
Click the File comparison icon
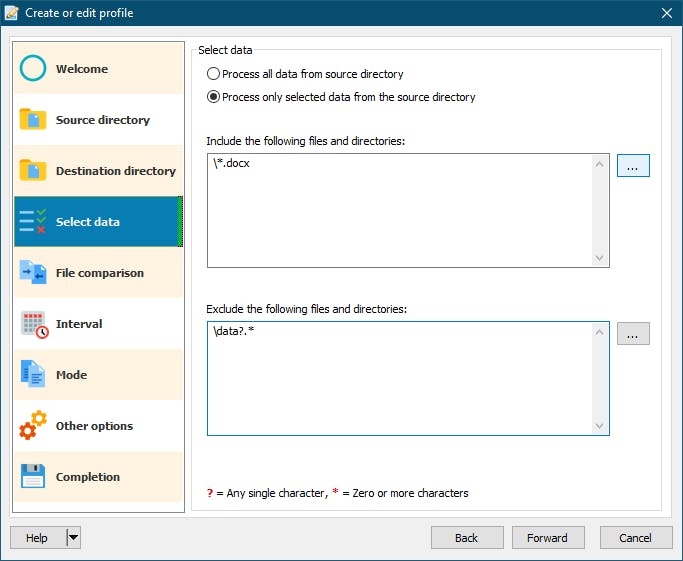(33, 273)
